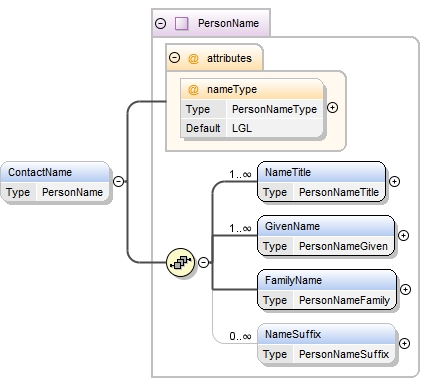The height and width of the screenshot is (379, 421).
Task: Collapse the PersonName type container
Action: 161,24
